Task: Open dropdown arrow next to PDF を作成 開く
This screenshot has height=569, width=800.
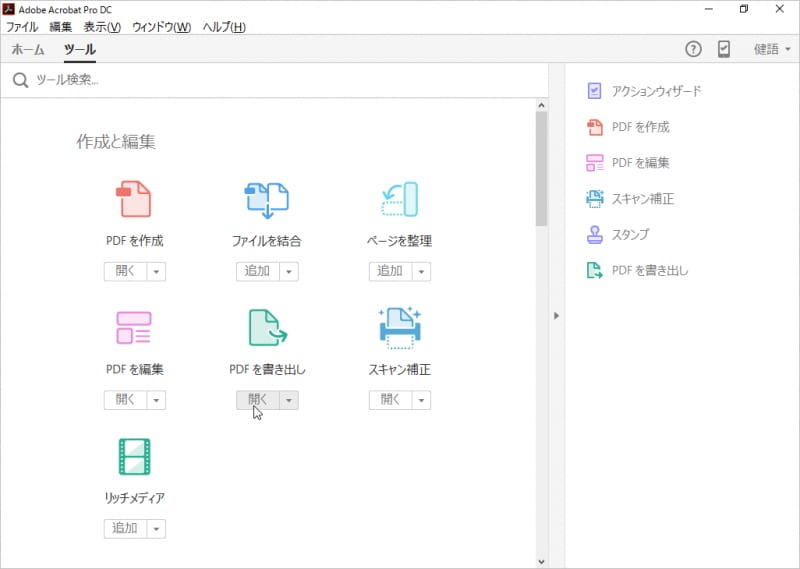Action: [x=156, y=271]
